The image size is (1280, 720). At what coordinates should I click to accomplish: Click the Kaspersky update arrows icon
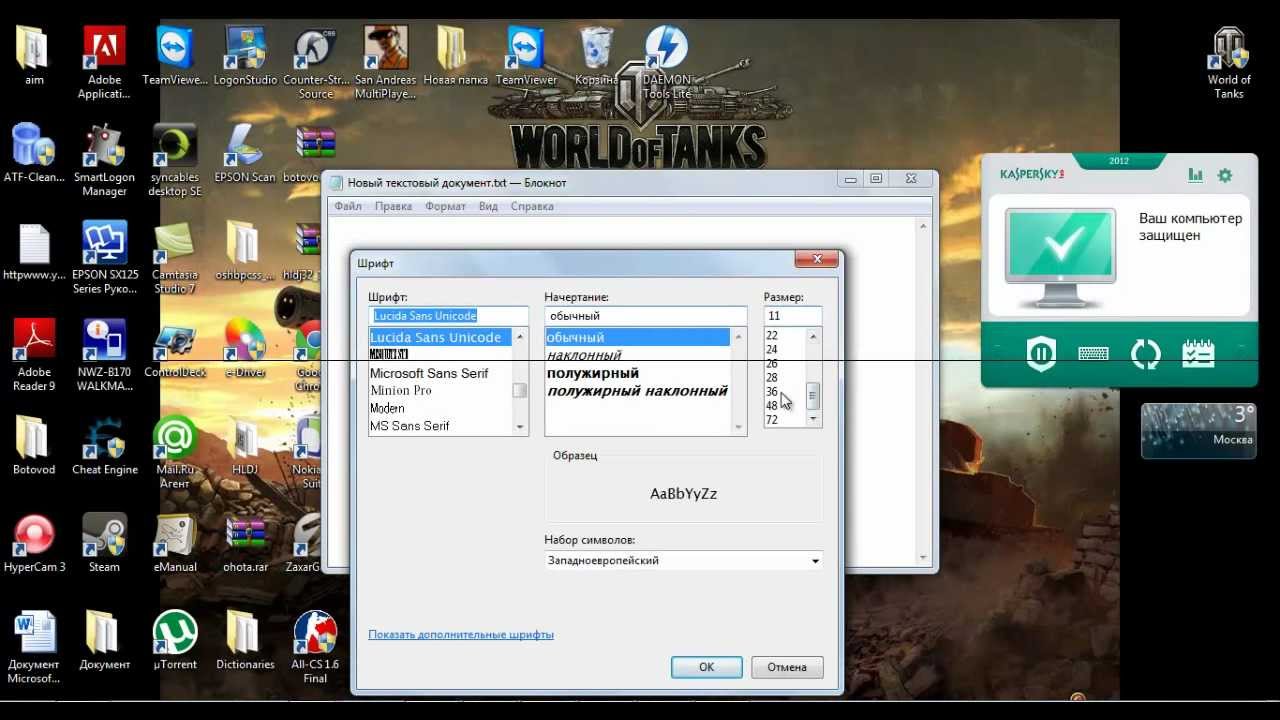[1145, 354]
